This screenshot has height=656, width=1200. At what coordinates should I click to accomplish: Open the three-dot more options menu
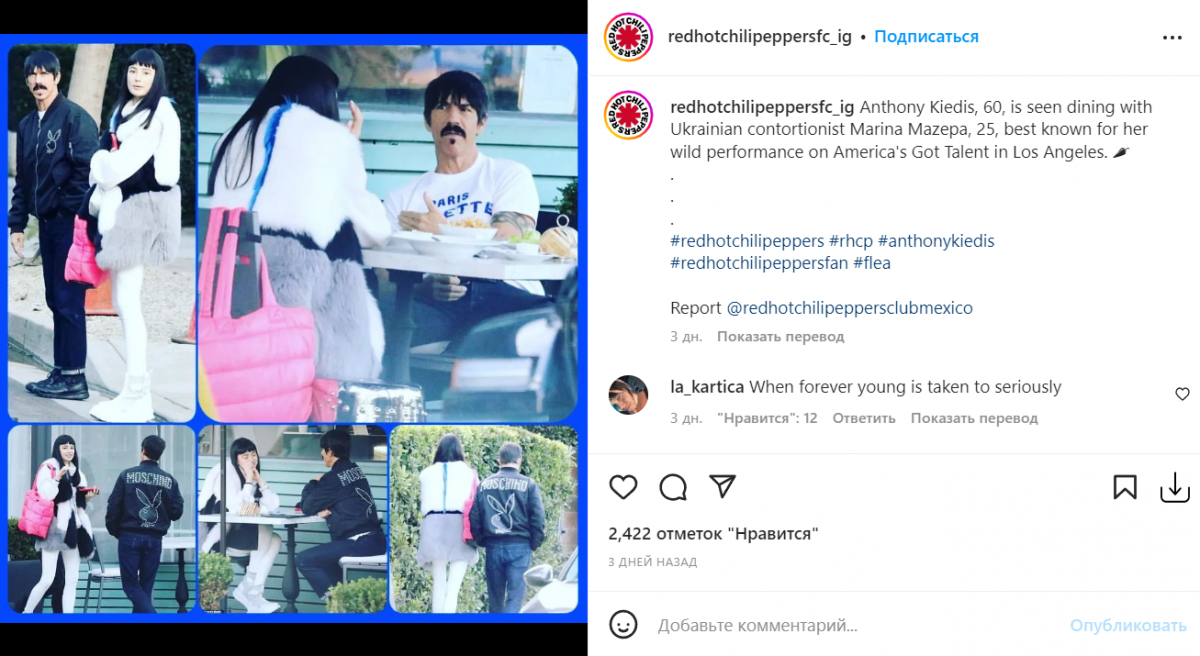click(x=1172, y=37)
